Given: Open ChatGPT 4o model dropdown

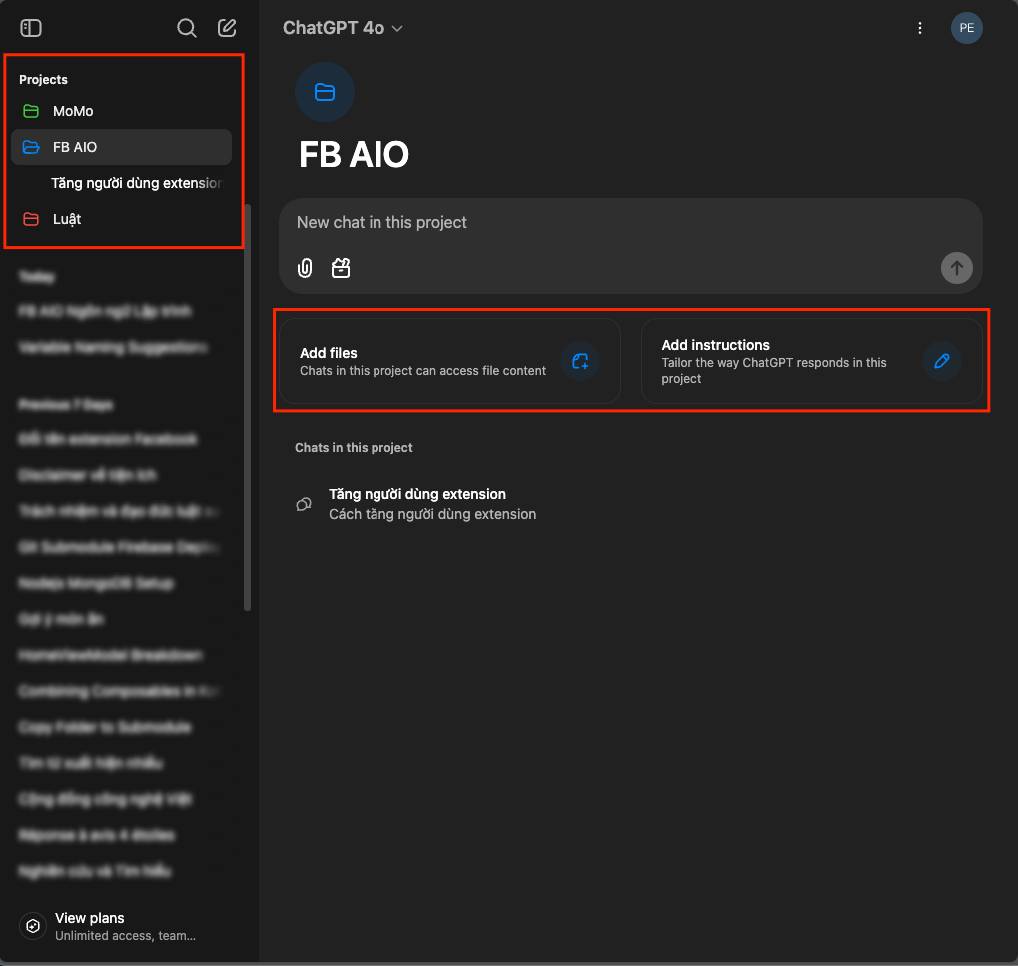Looking at the screenshot, I should [x=343, y=28].
